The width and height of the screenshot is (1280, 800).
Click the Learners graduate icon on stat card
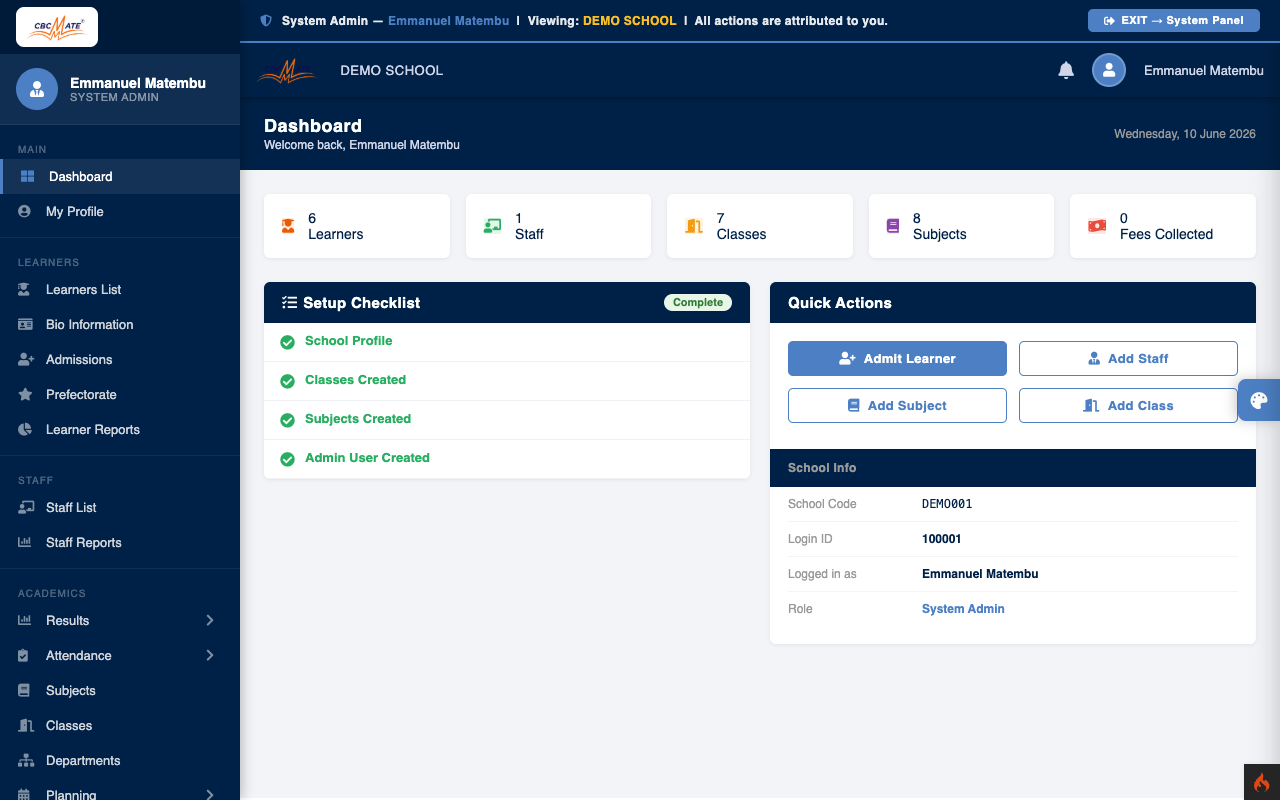(x=288, y=226)
